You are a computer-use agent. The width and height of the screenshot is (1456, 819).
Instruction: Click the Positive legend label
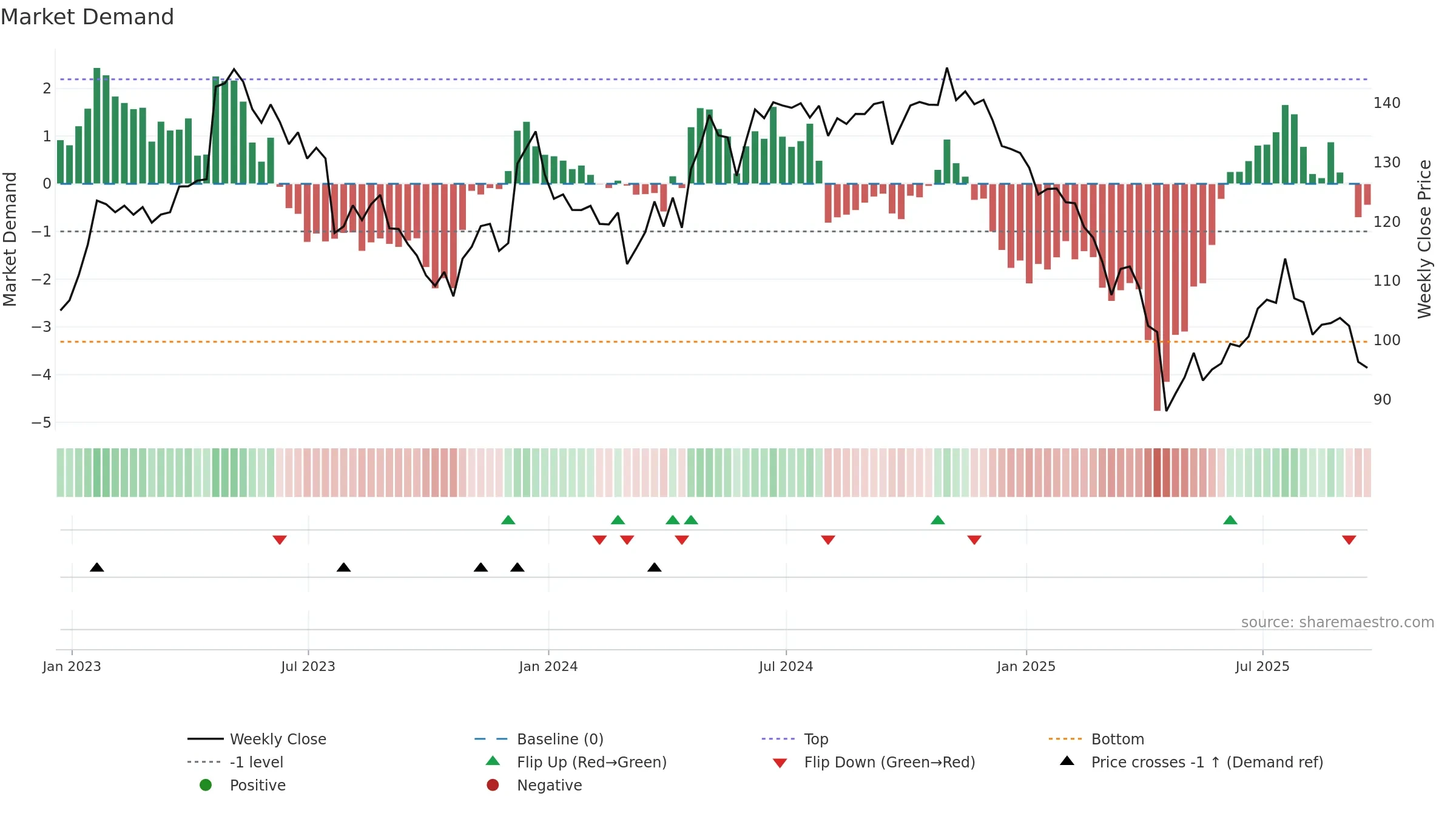point(257,785)
